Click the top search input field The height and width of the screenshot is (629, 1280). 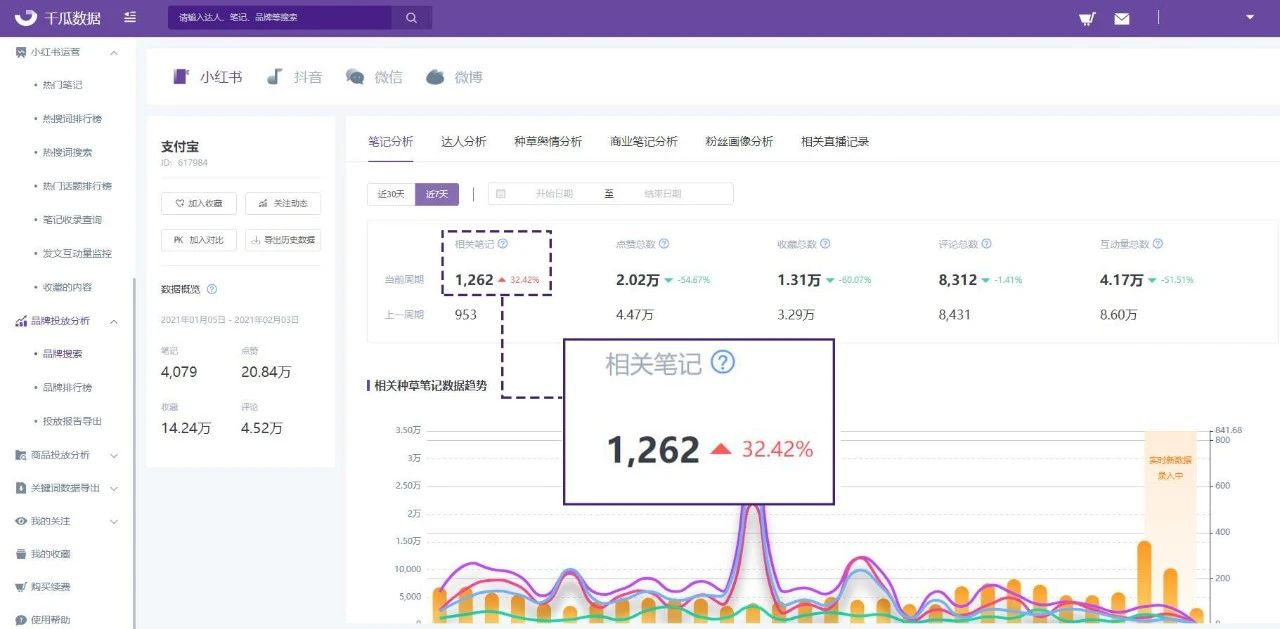[280, 18]
